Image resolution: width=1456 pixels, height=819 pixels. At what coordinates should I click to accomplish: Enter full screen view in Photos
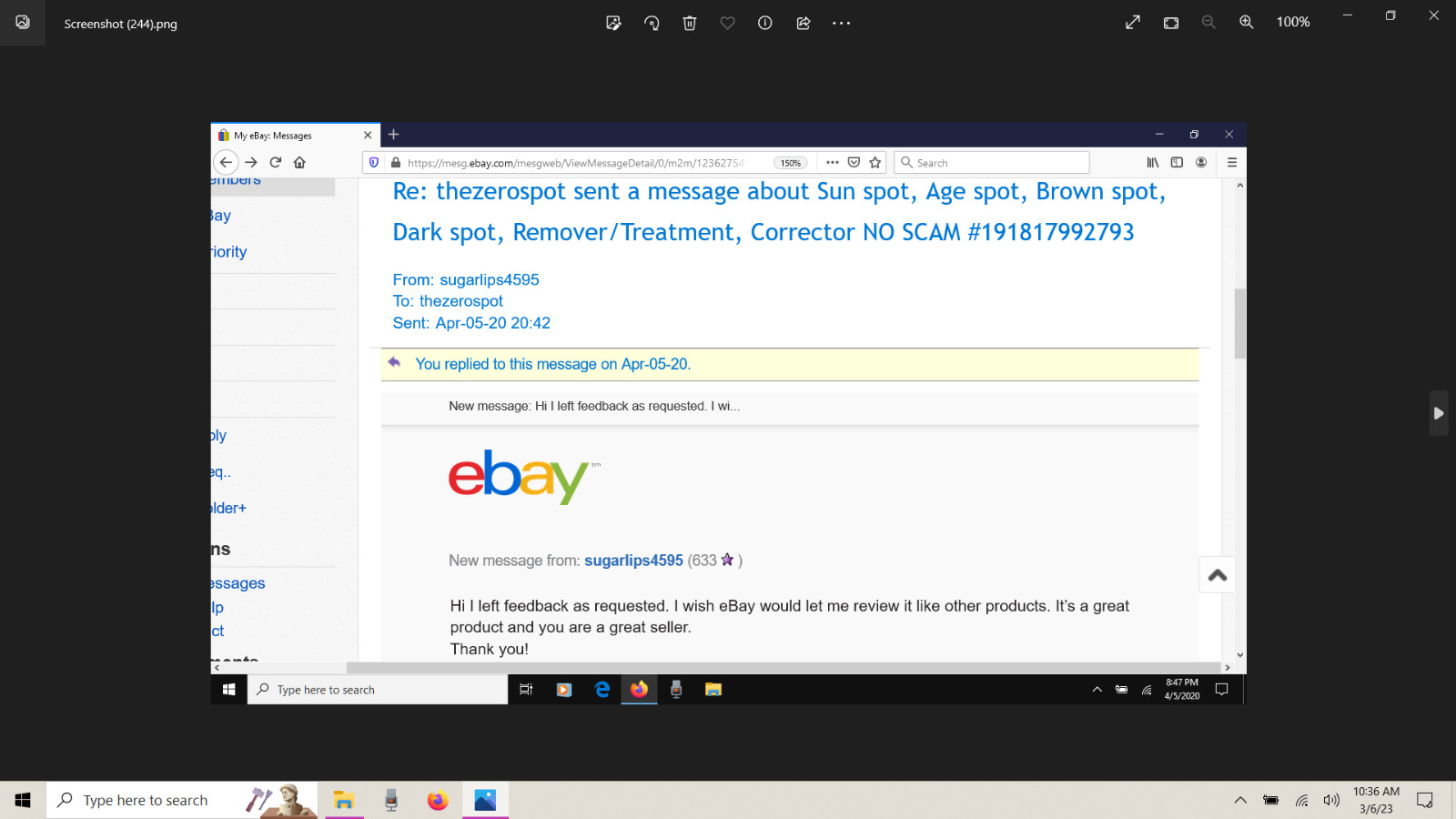(x=1133, y=23)
